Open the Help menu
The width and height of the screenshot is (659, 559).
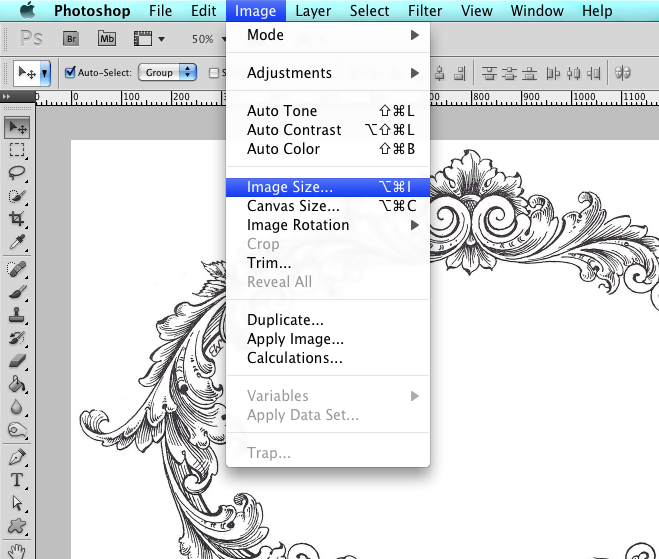coord(597,11)
